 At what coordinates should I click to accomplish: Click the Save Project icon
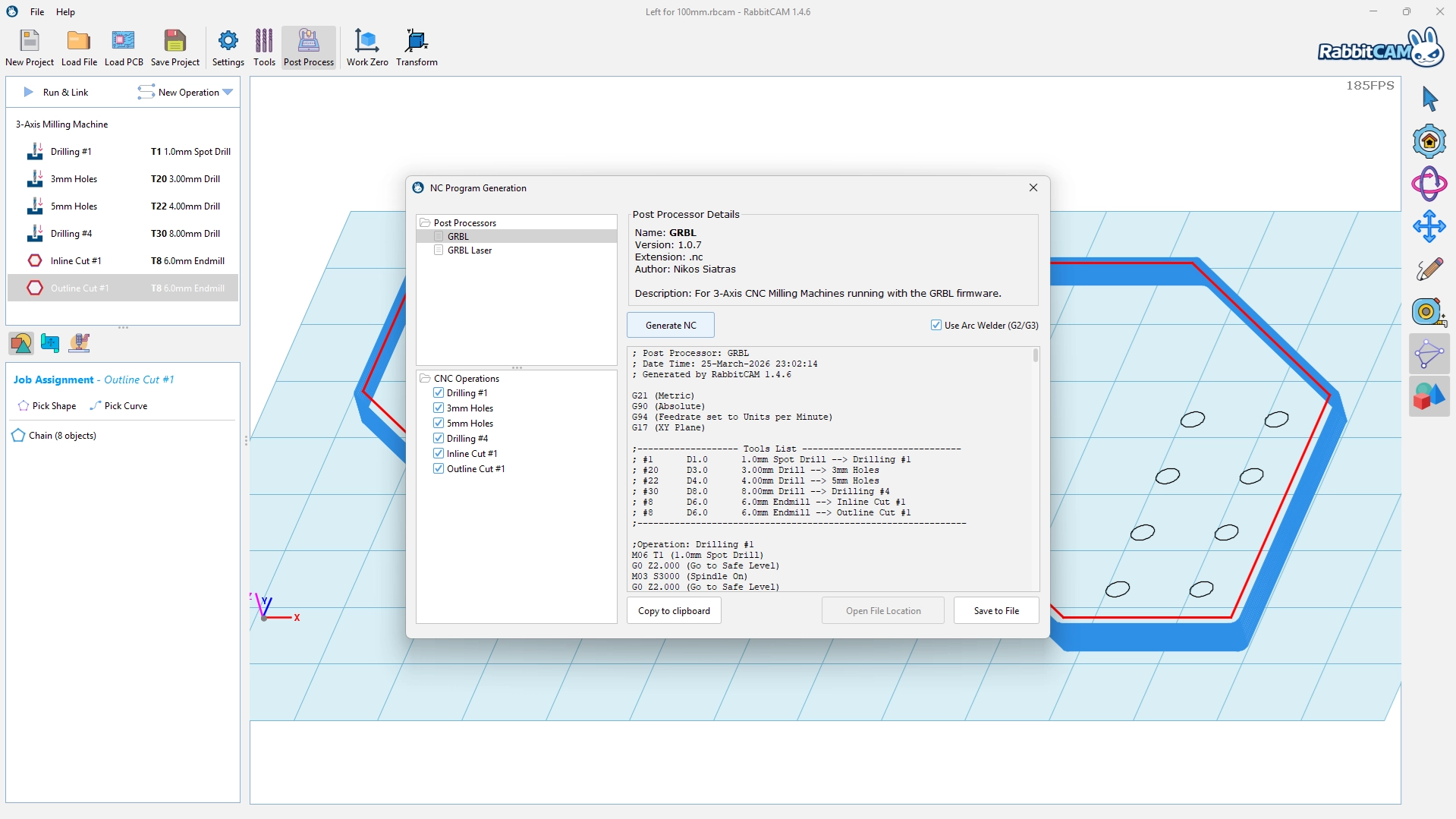tap(175, 49)
